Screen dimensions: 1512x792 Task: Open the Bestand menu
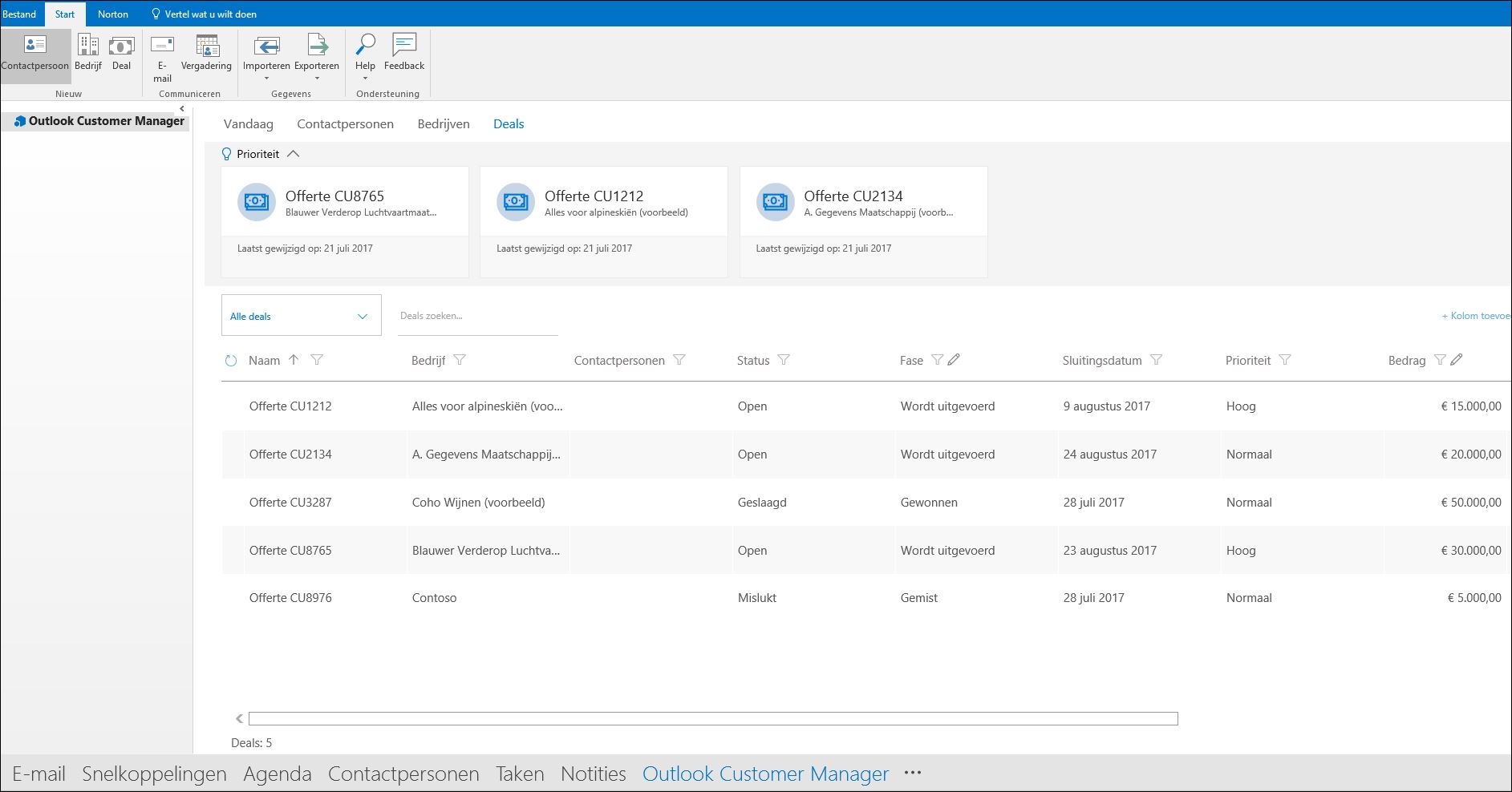[19, 14]
